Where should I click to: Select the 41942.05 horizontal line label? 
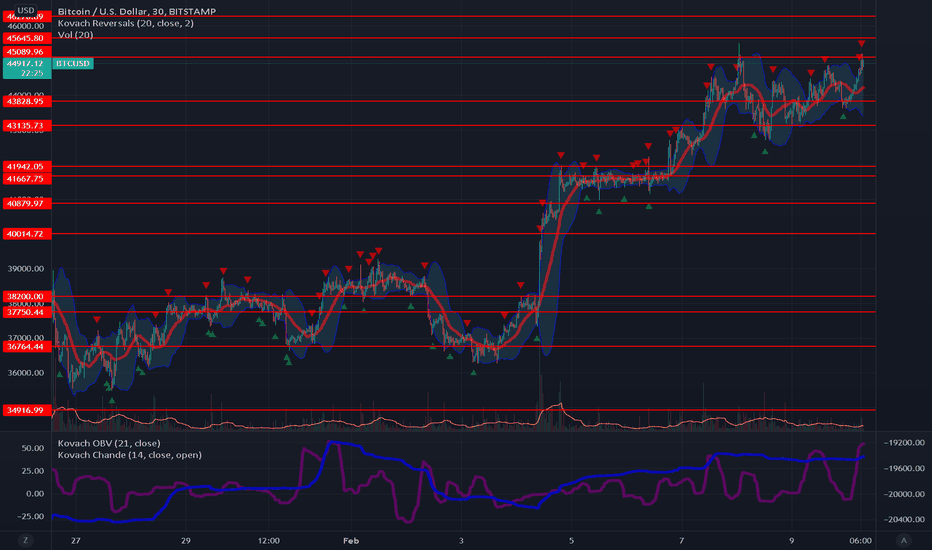(27, 166)
